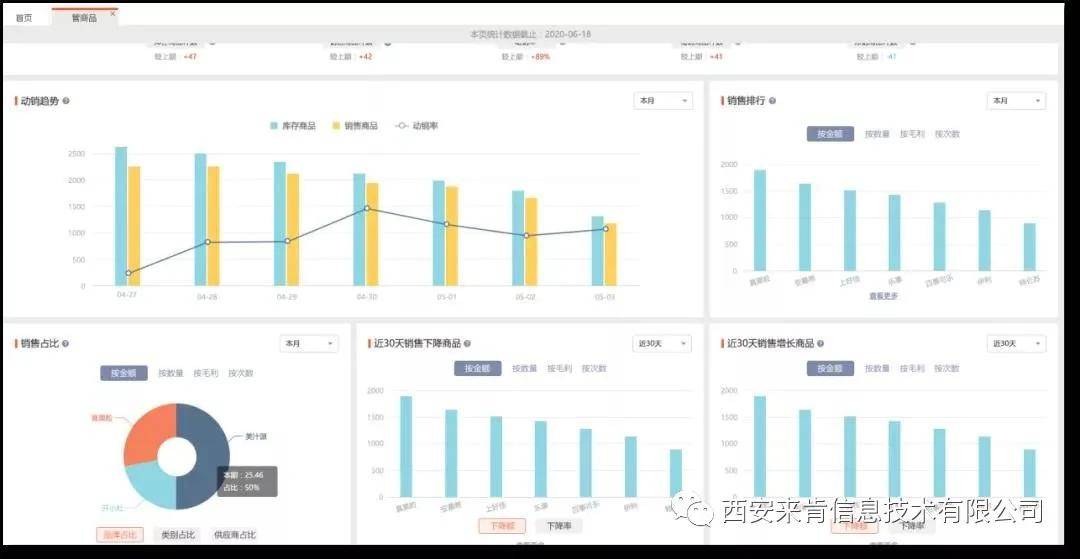Image resolution: width=1080 pixels, height=559 pixels.
Task: Open 查看更多 link under 销售排行 chart
Action: tap(883, 296)
